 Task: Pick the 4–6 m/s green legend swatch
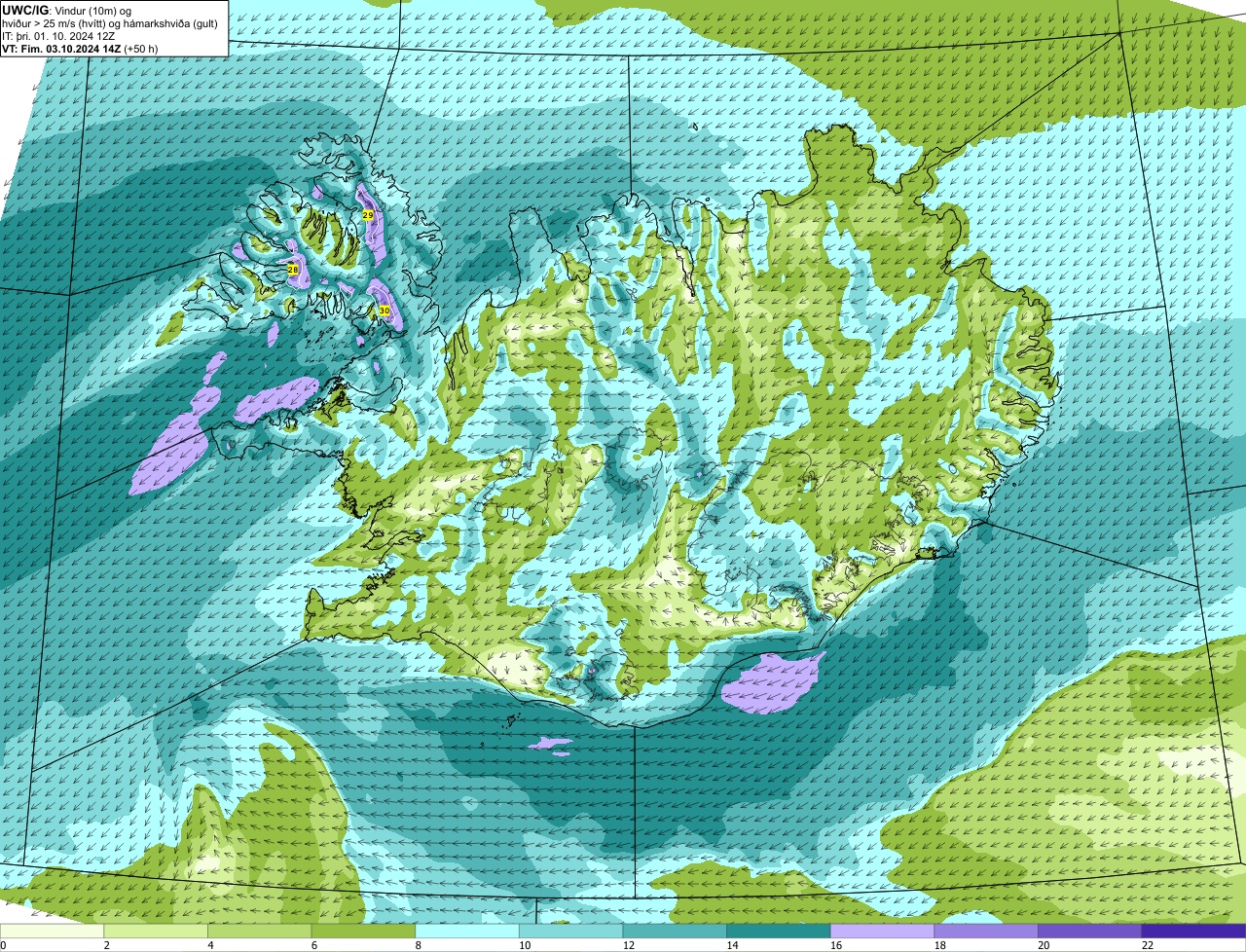coord(260,931)
